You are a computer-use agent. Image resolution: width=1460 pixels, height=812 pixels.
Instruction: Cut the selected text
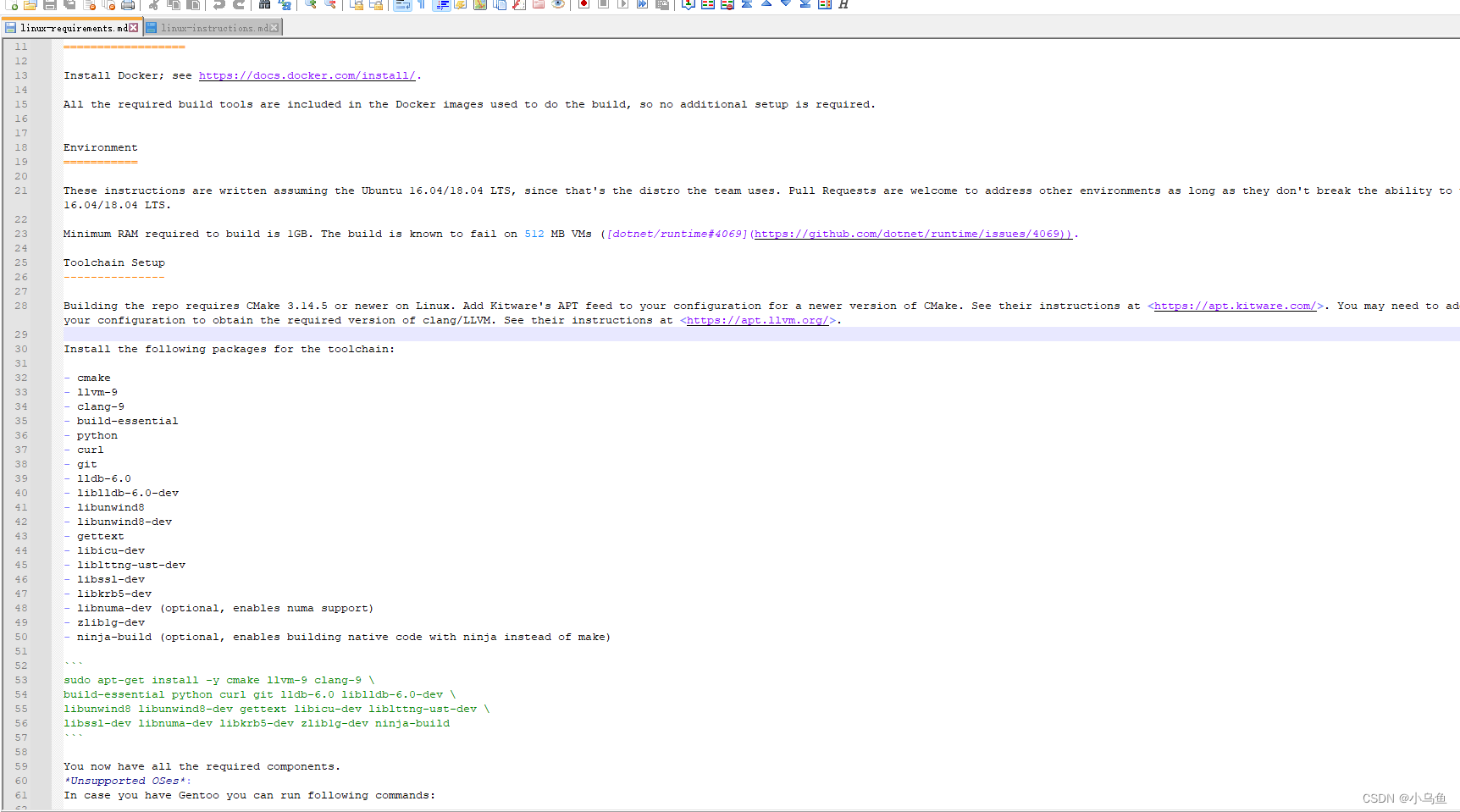tap(153, 5)
